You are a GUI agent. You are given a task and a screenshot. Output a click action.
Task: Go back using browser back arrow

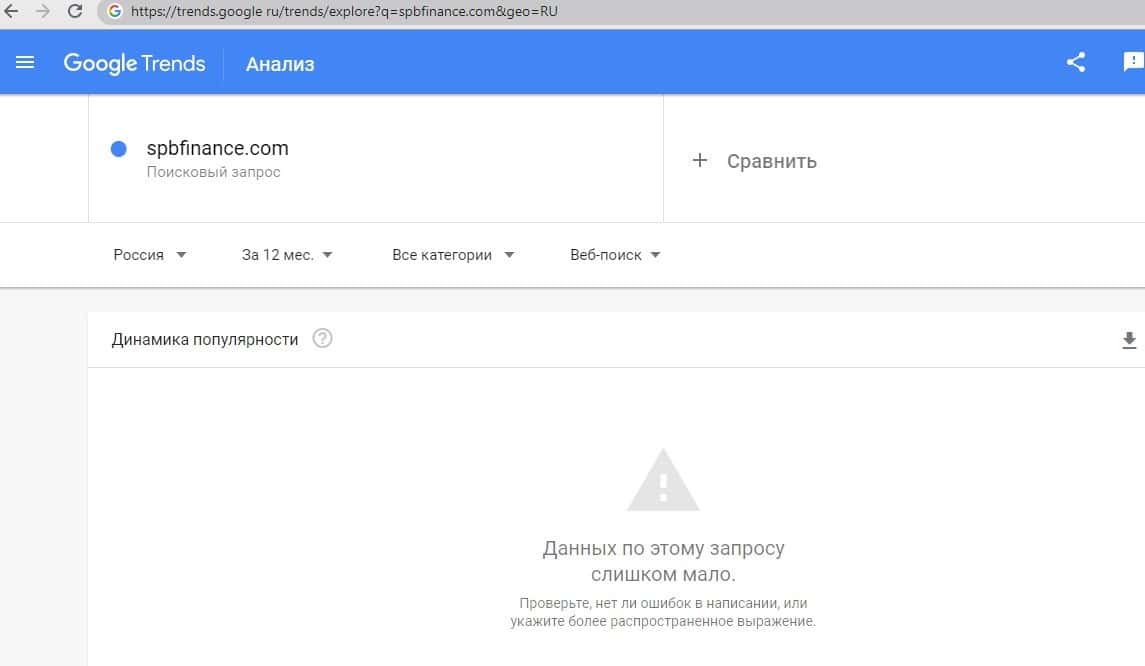click(12, 12)
